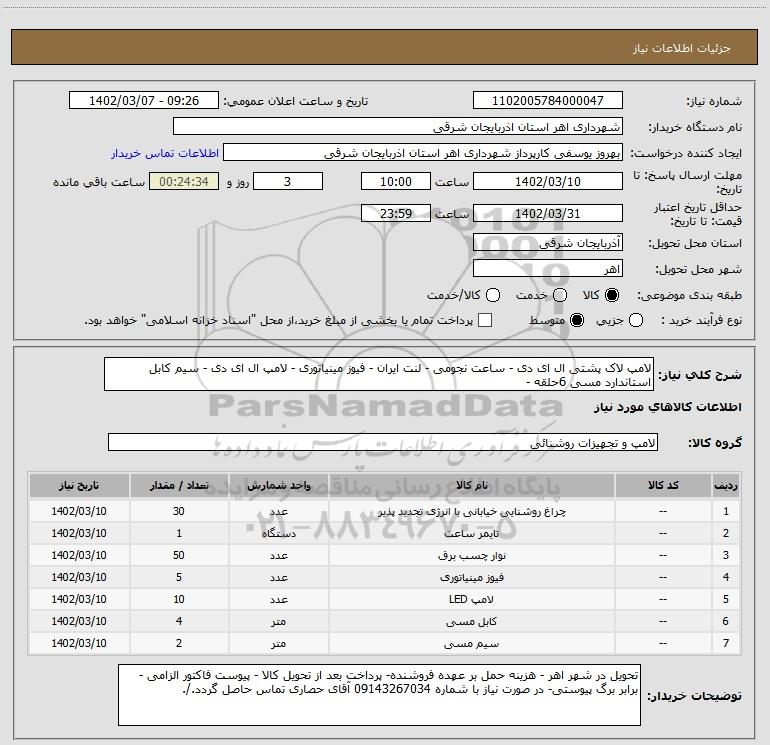Screen dimensions: 770x745
Task: Click the remaining days field showing 3
Action: tap(288, 181)
